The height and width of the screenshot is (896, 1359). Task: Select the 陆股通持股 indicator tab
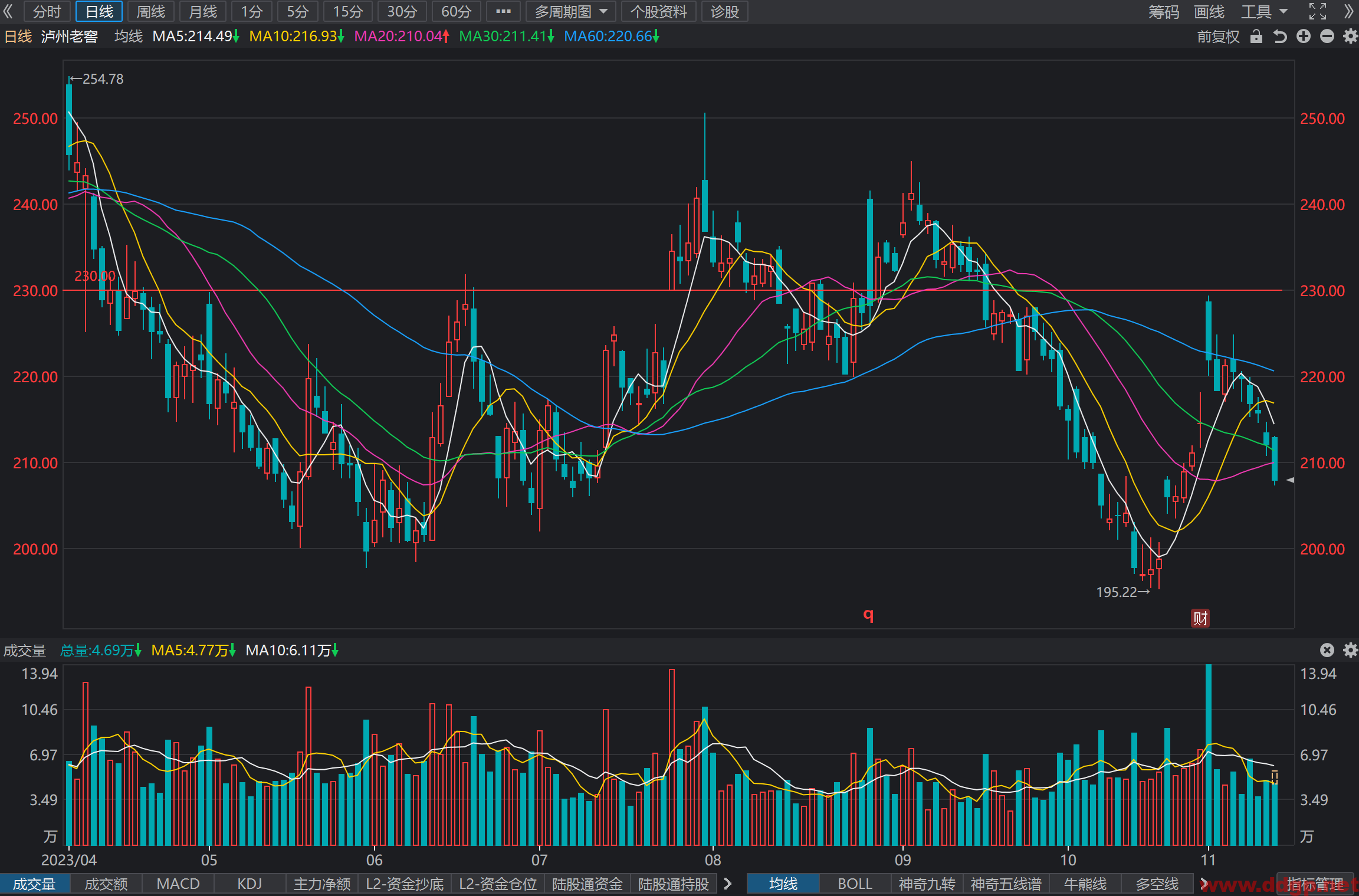tap(674, 884)
